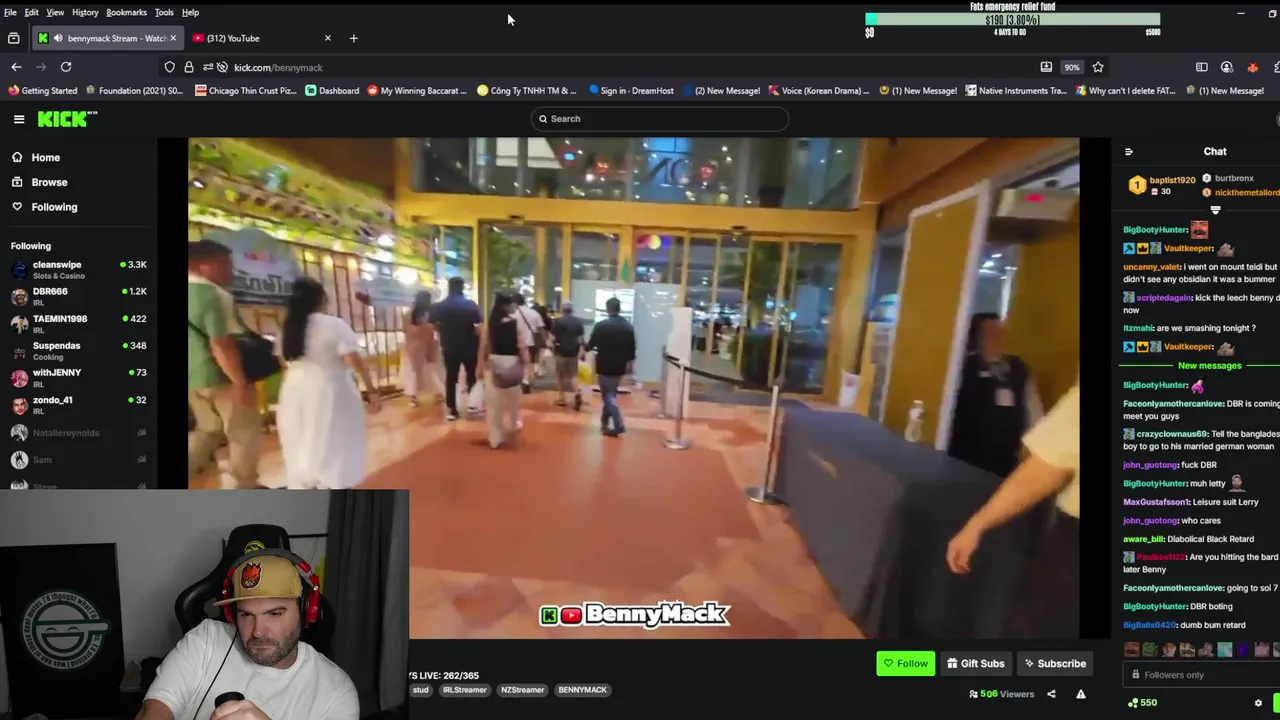Open DBR666 channel in Following list

[x=78, y=296]
